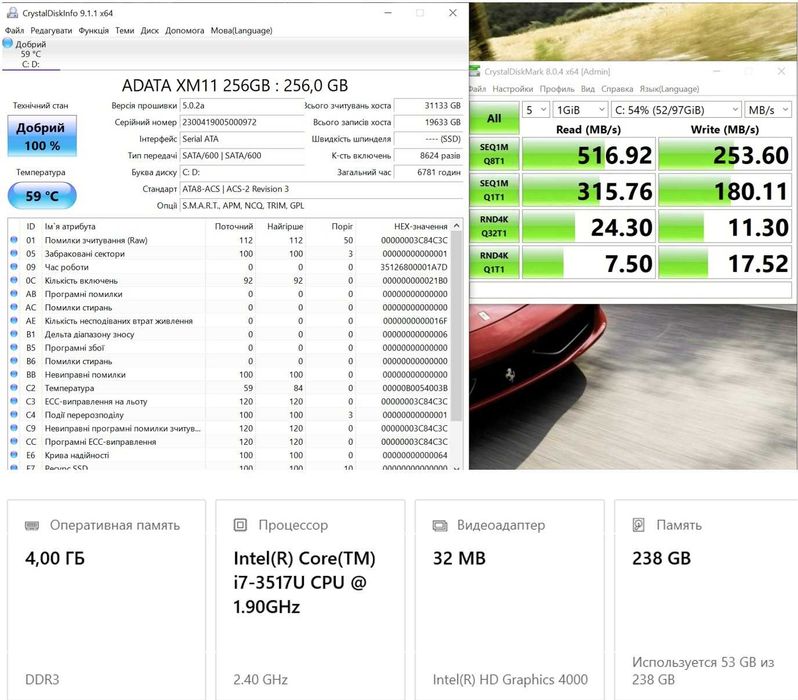Click the transfer mode field SATA/600 | SATA/600
The height and width of the screenshot is (700, 798).
[242, 156]
